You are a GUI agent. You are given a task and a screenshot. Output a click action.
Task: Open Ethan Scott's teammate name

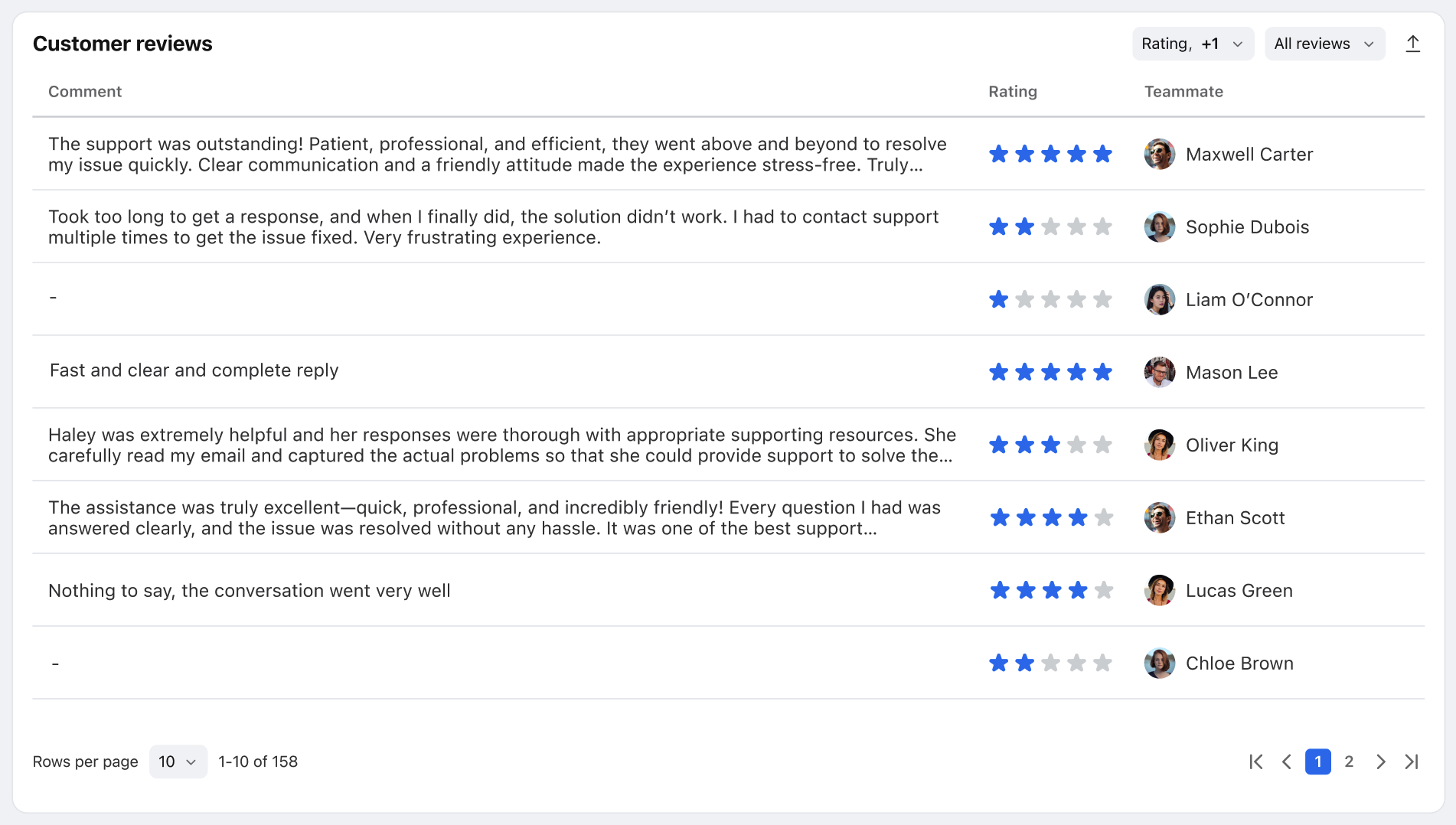coord(1235,518)
